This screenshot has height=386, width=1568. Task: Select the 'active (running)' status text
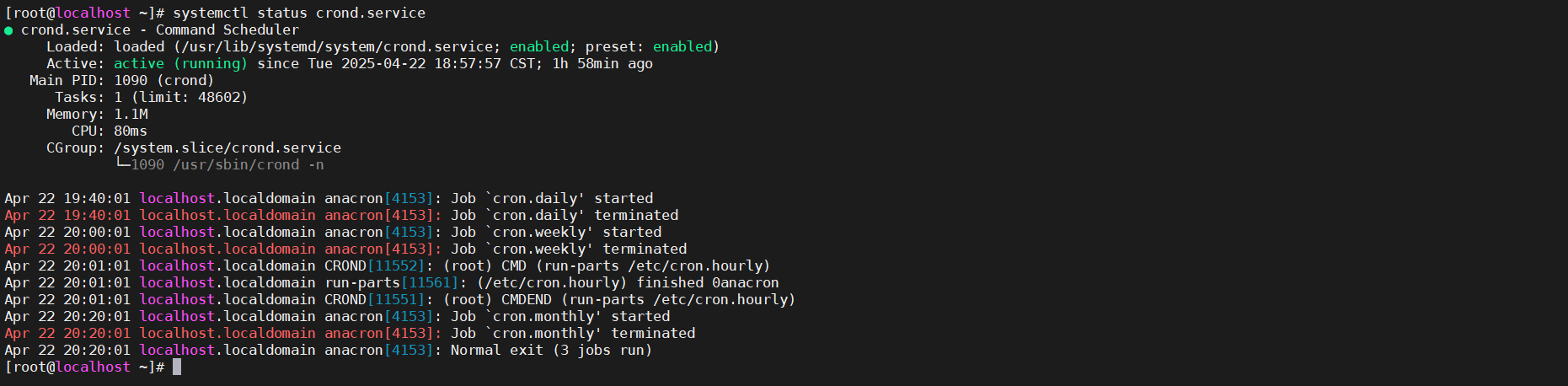point(181,63)
